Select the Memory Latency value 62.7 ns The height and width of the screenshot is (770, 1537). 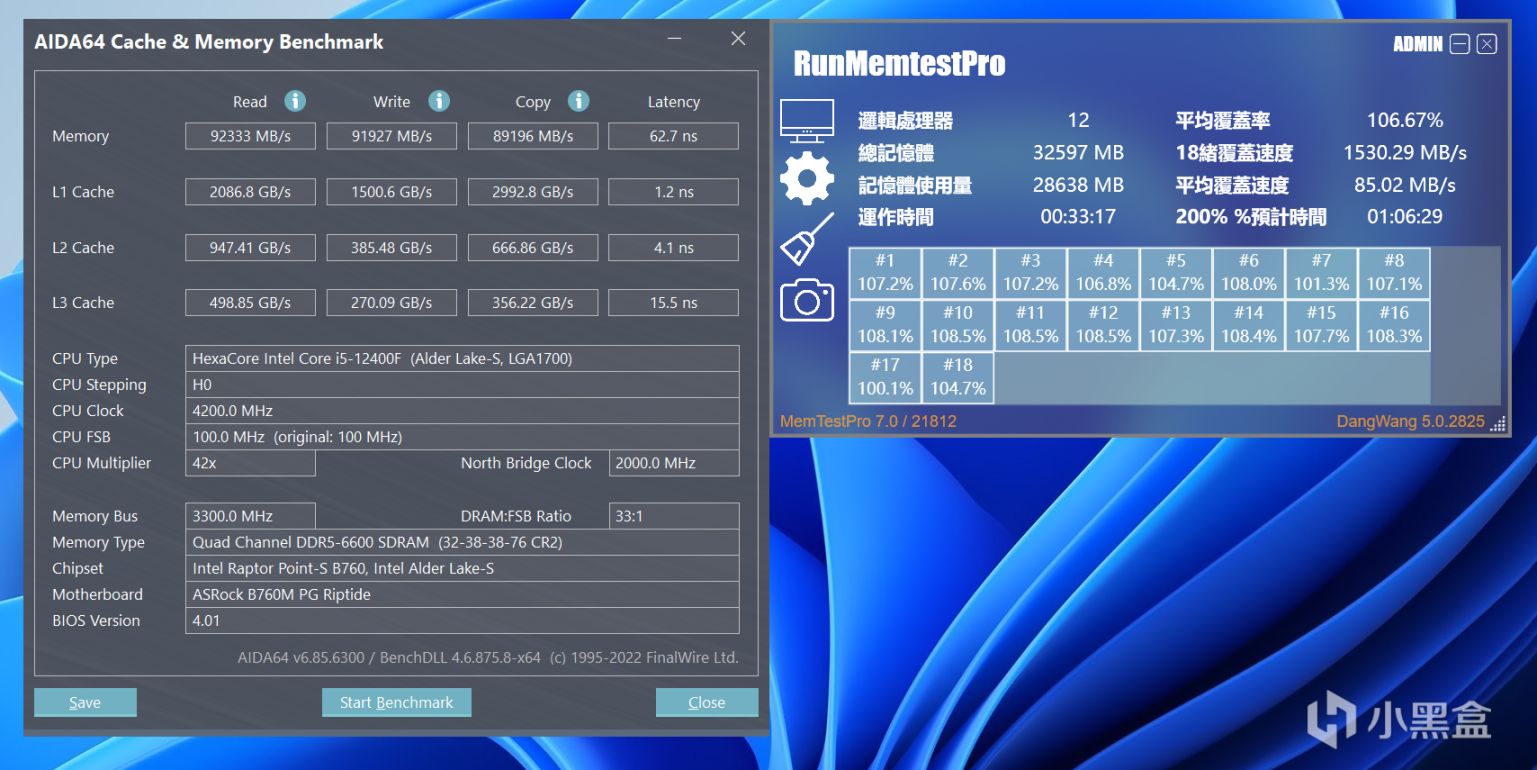pos(674,136)
